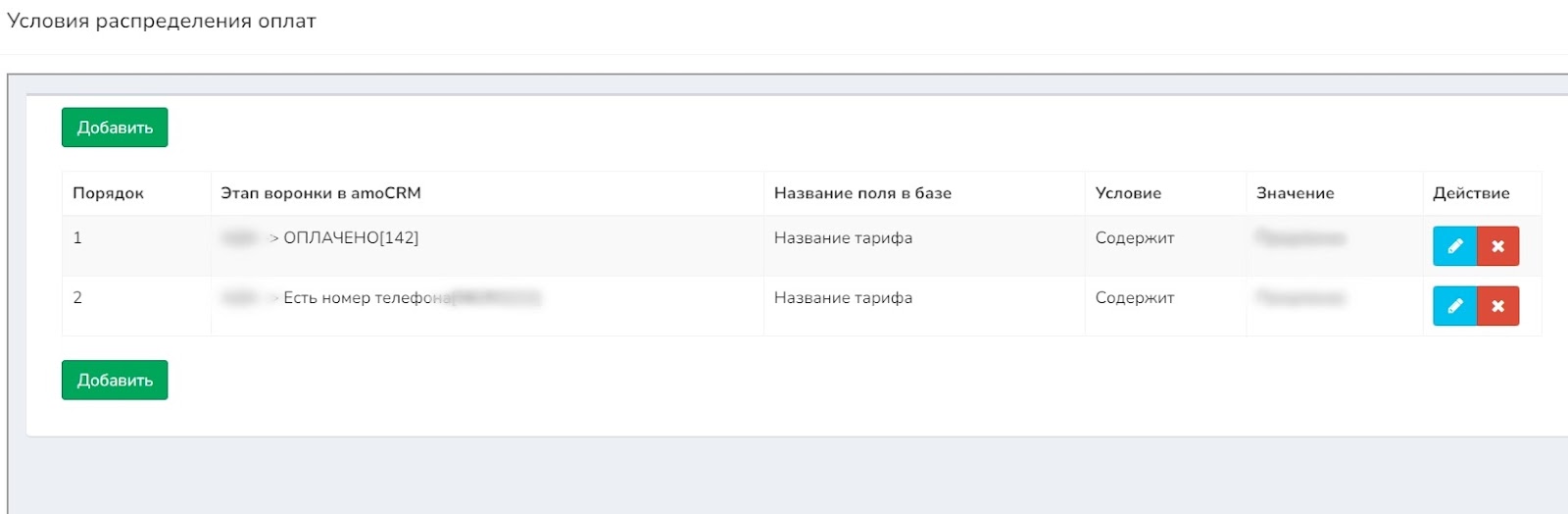Image resolution: width=1568 pixels, height=514 pixels.
Task: Click Название тарифа in the first row
Action: point(843,238)
